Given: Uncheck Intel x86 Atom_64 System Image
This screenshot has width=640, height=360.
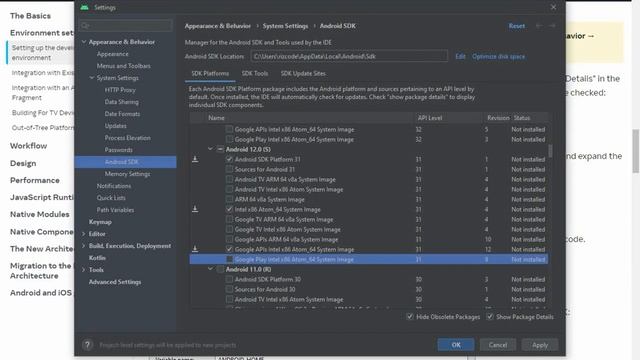Looking at the screenshot, I should pos(229,209).
